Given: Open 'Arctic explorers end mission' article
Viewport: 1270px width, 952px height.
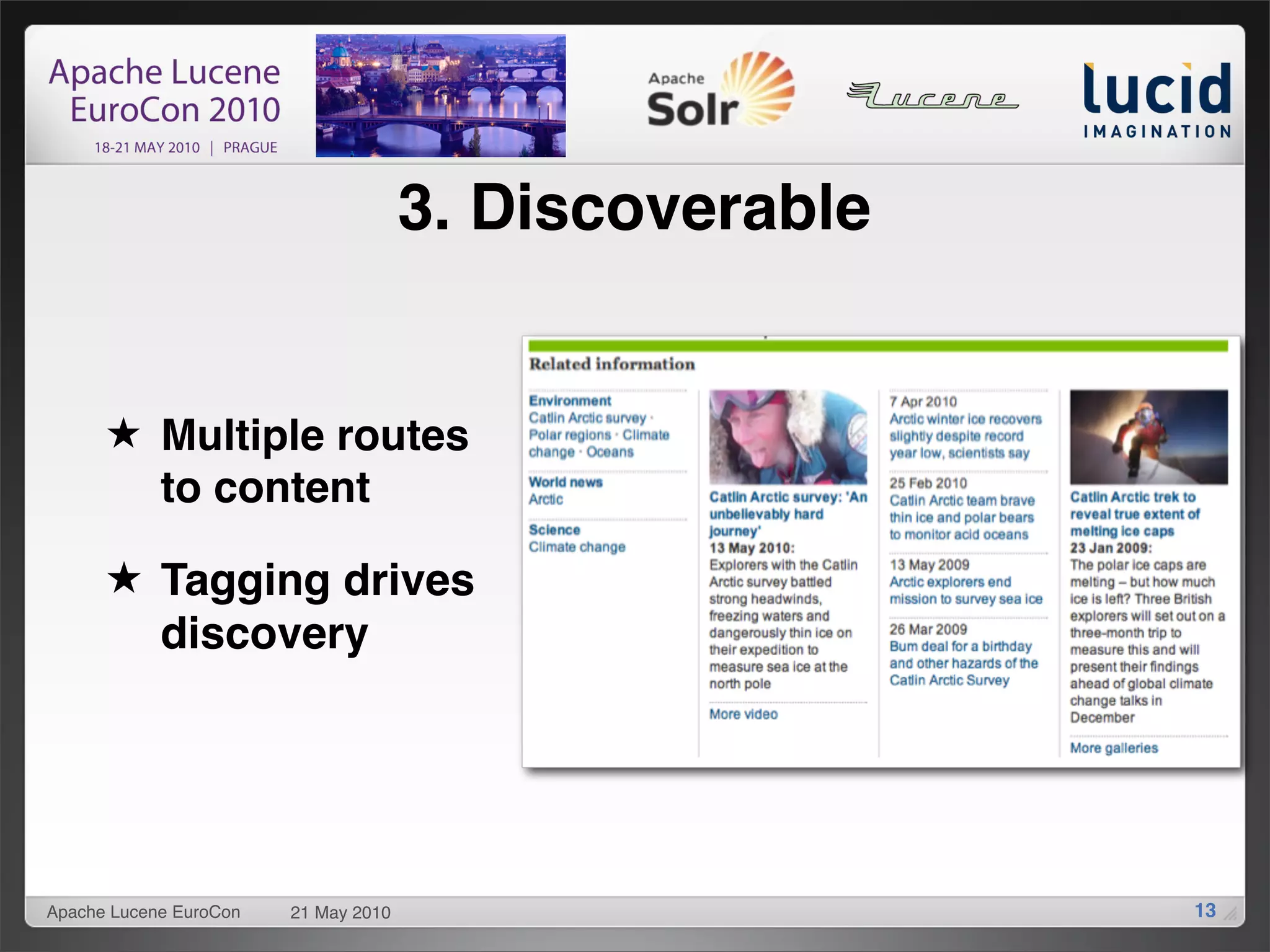Looking at the screenshot, I should tap(966, 591).
